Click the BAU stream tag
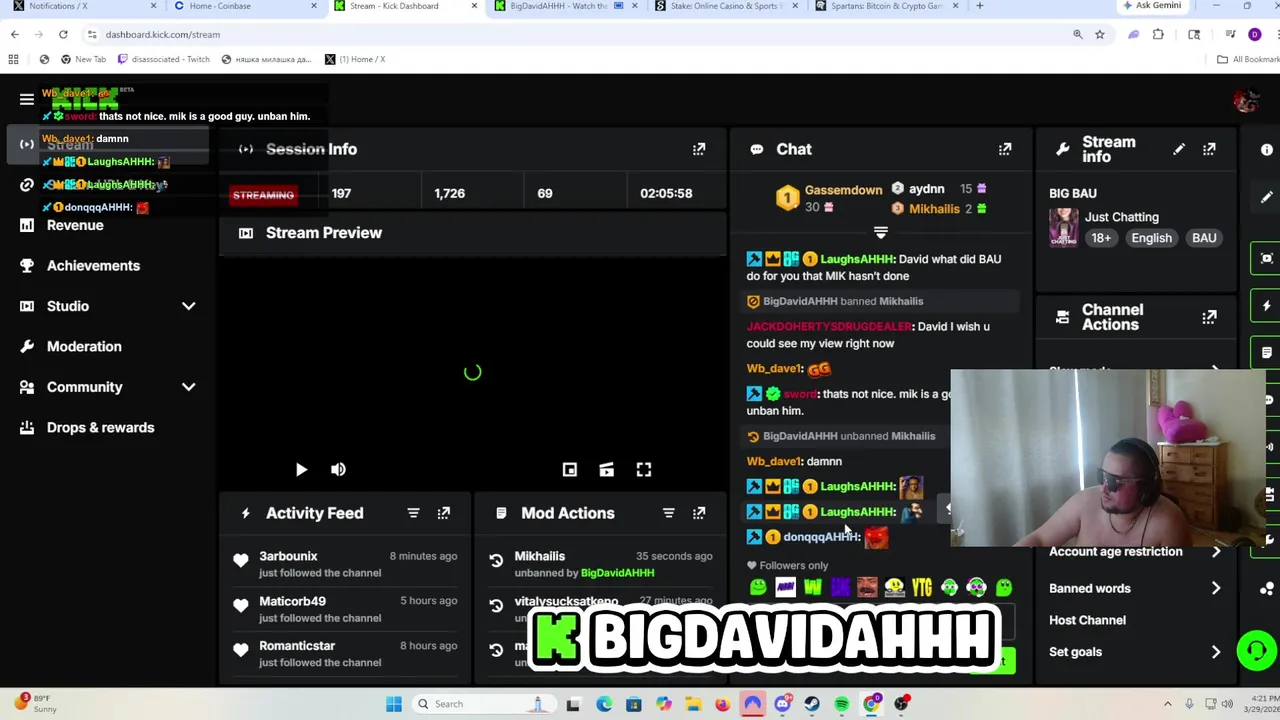 (x=1204, y=238)
